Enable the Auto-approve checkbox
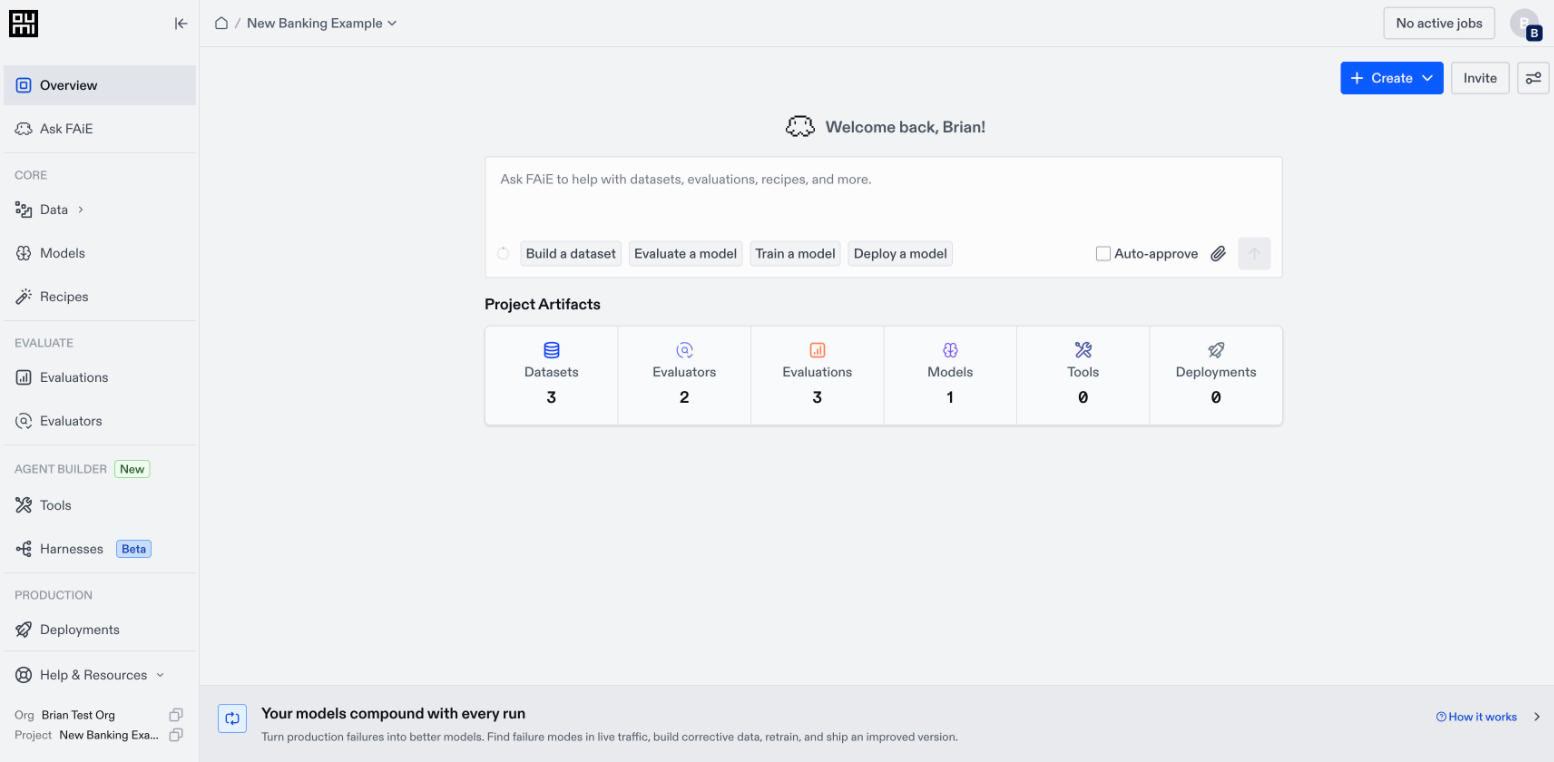 [x=1103, y=254]
